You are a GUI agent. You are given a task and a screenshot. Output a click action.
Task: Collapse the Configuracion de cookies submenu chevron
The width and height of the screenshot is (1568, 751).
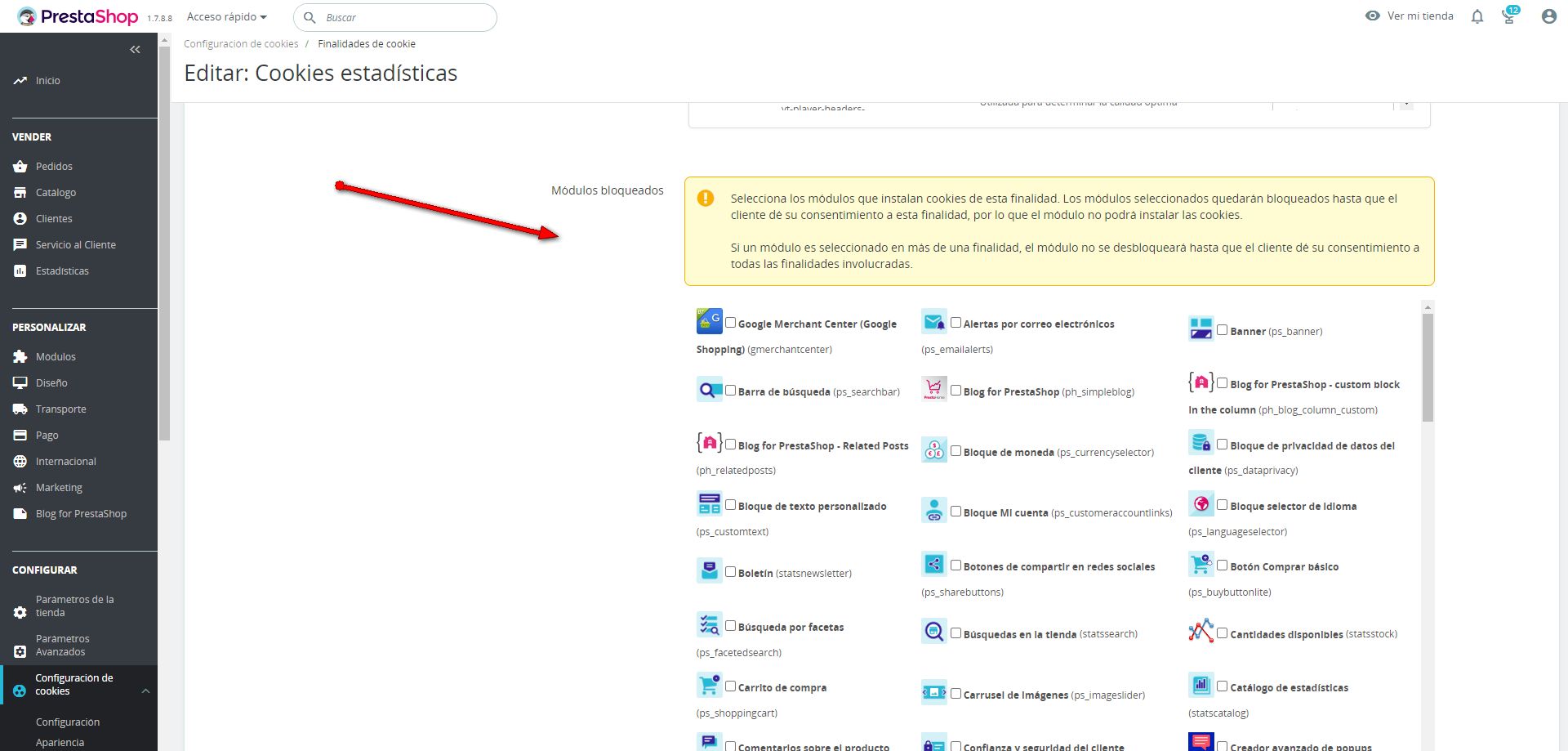(145, 691)
